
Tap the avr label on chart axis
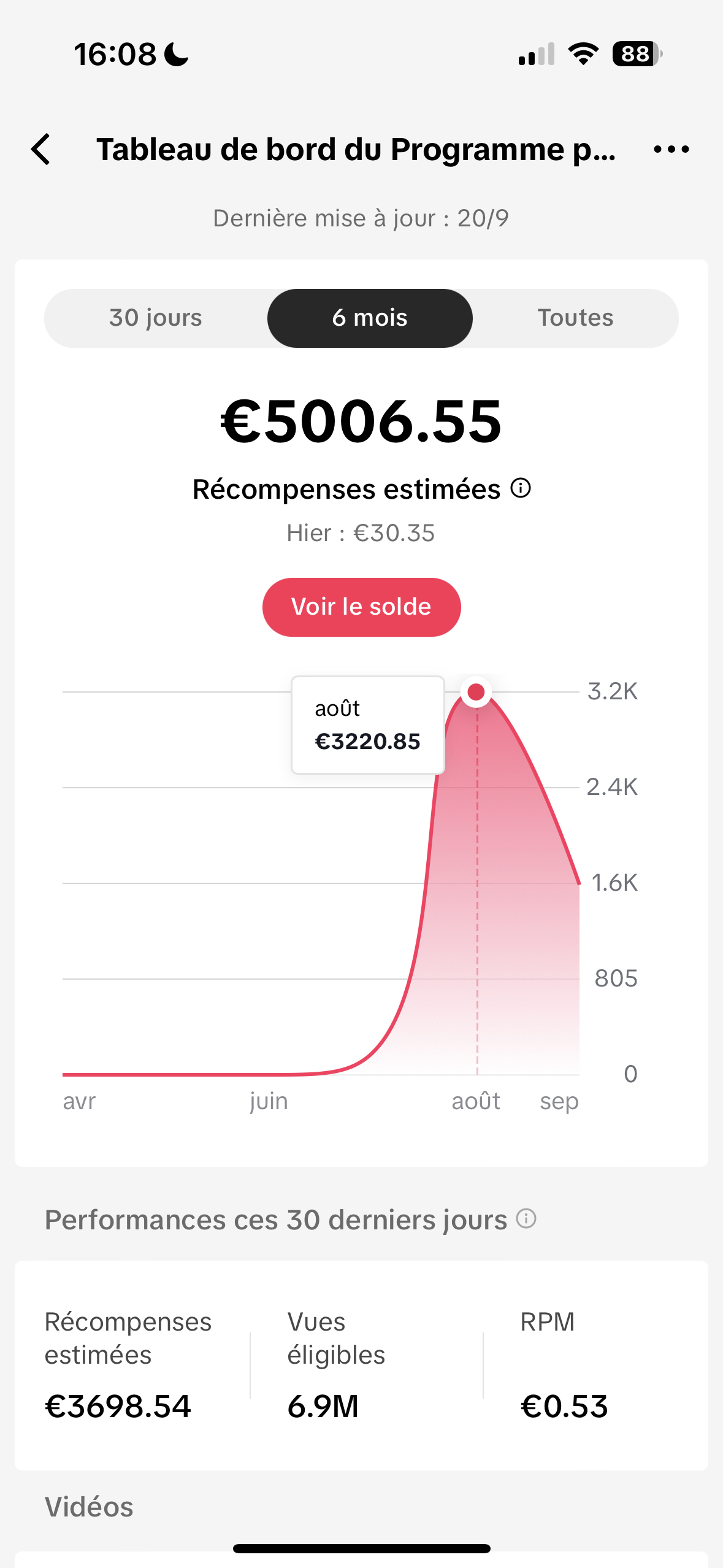80,1102
